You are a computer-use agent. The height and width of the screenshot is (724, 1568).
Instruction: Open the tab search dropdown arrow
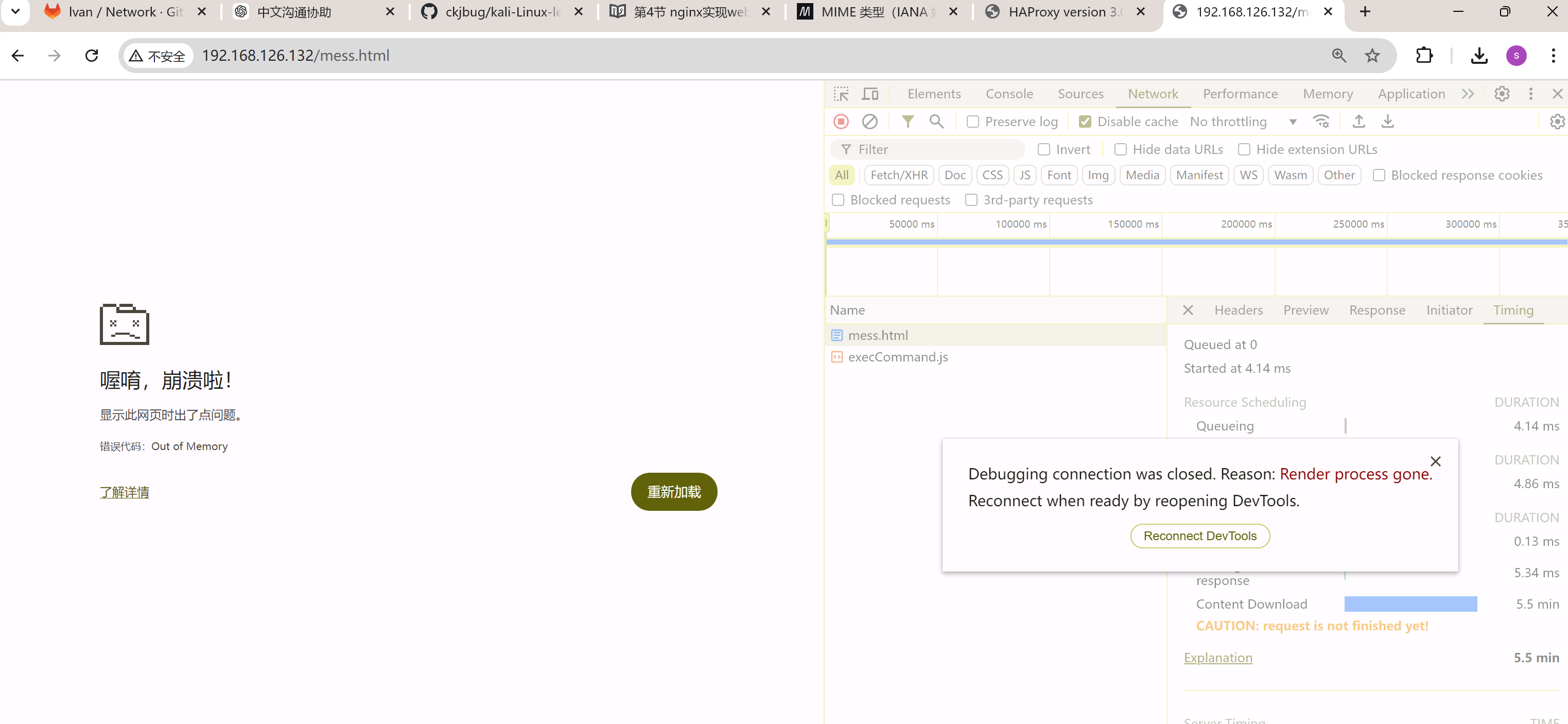[15, 11]
